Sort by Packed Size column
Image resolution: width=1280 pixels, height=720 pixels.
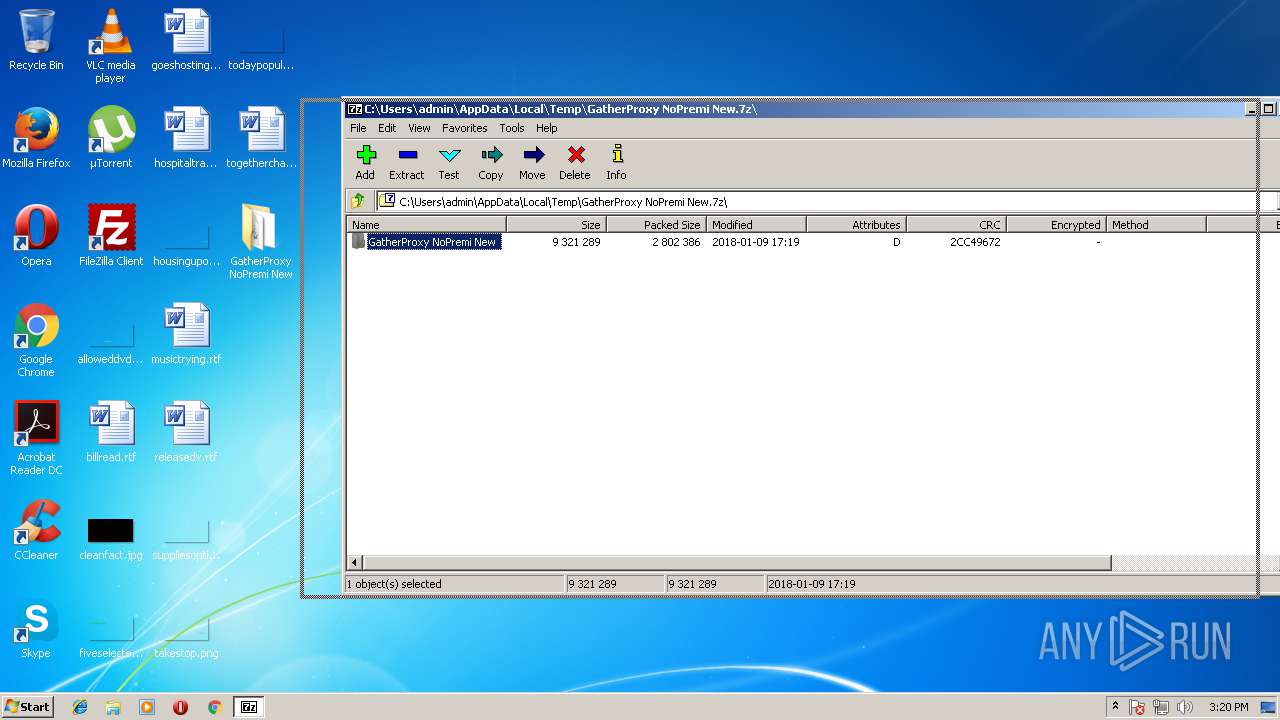656,225
